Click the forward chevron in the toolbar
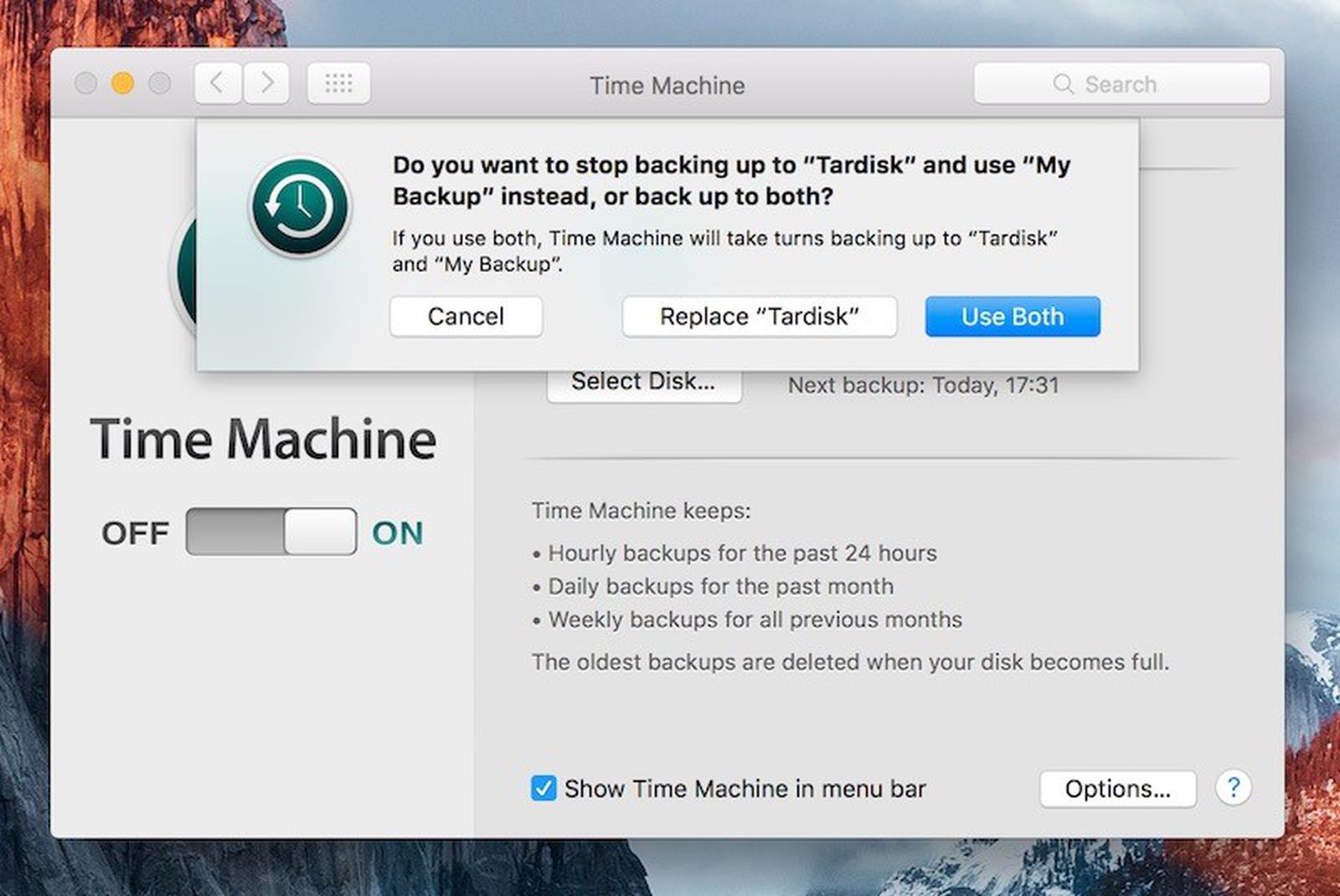This screenshot has height=896, width=1340. (x=266, y=84)
